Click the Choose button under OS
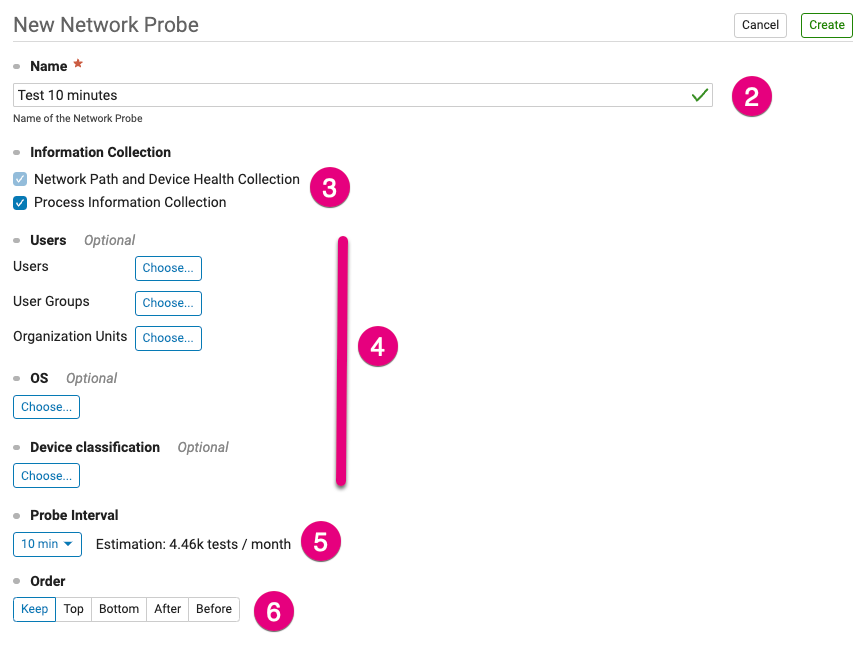The image size is (865, 647). click(46, 407)
